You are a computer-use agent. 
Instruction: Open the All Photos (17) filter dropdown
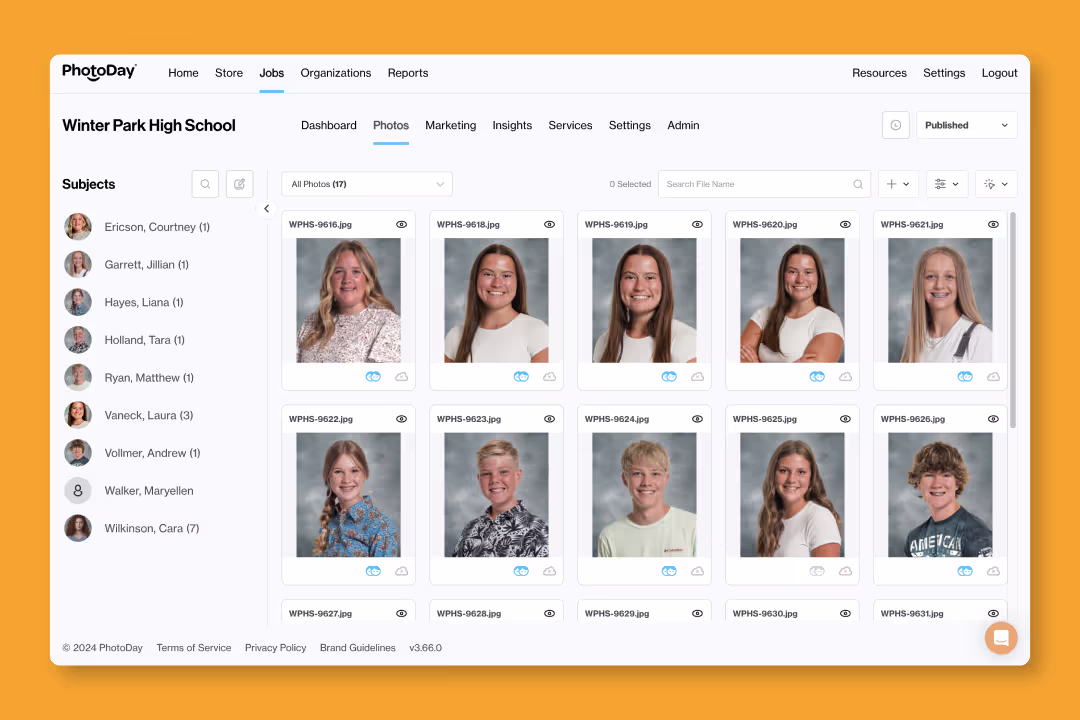tap(367, 184)
